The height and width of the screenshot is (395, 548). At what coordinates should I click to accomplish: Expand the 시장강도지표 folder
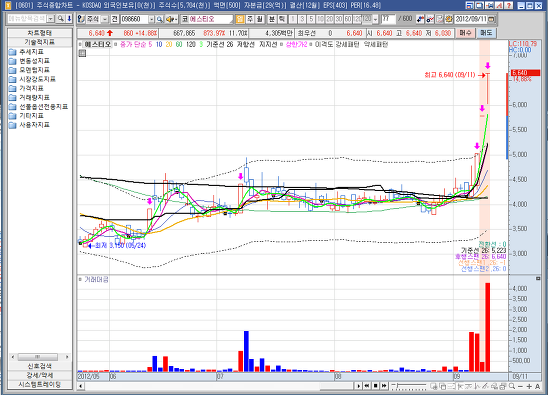(x=32, y=79)
